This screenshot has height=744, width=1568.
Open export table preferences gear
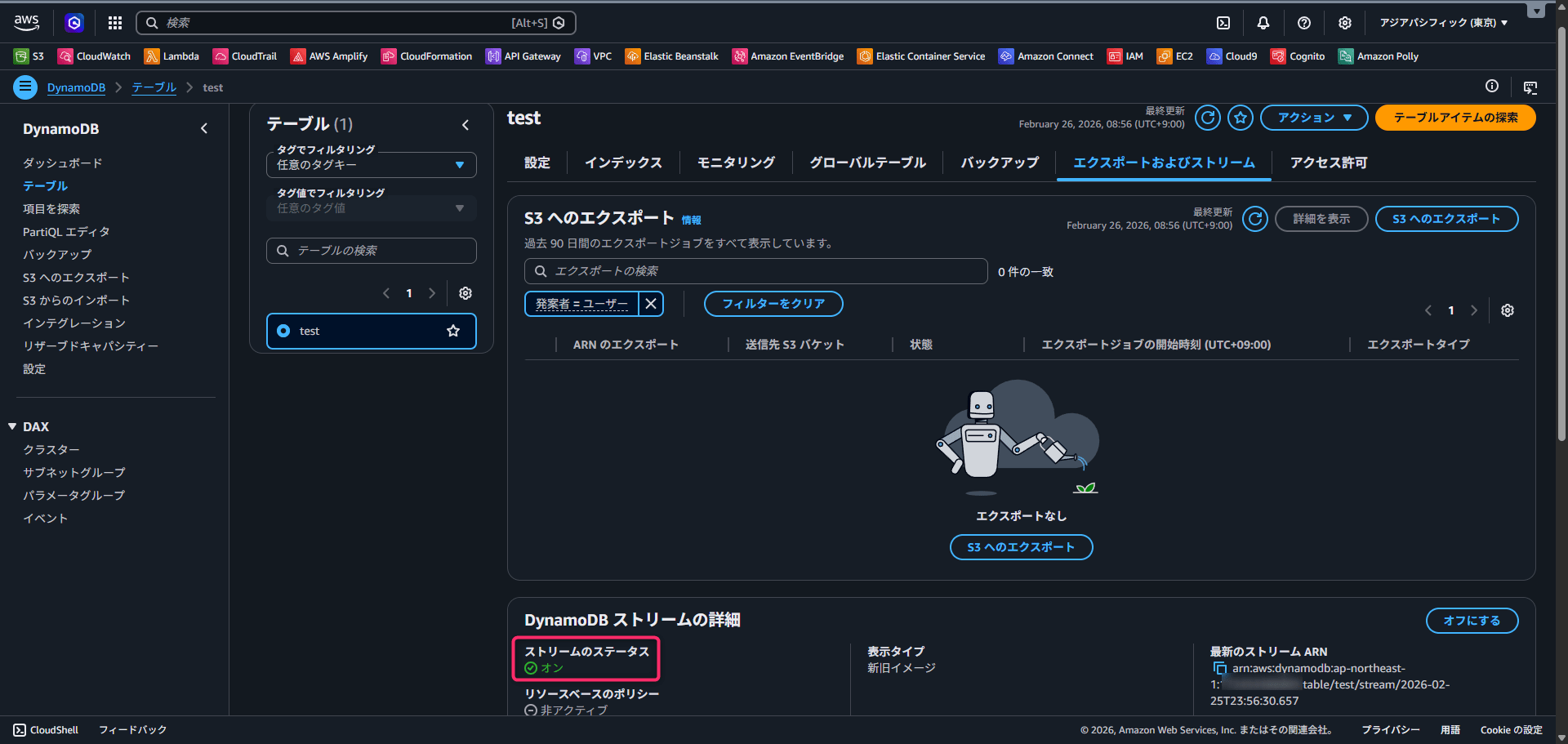coord(1508,310)
